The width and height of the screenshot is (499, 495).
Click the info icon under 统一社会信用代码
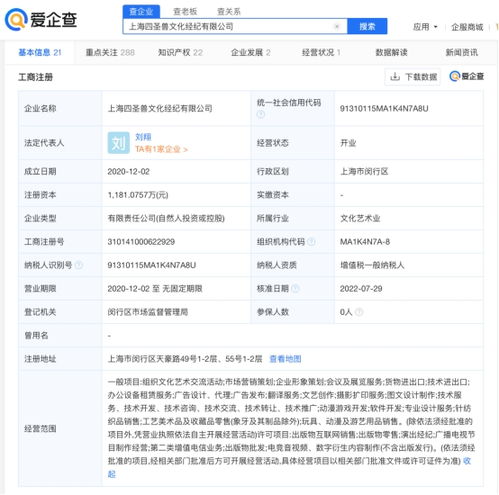pyautogui.click(x=261, y=114)
